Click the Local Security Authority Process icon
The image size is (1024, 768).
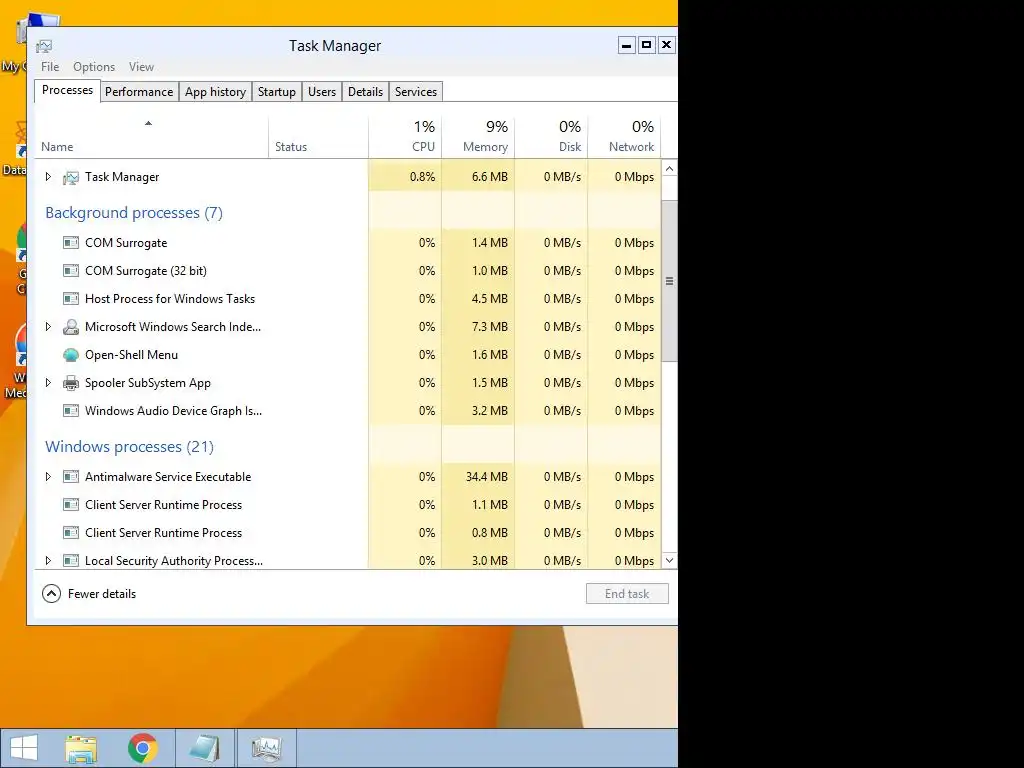click(71, 560)
